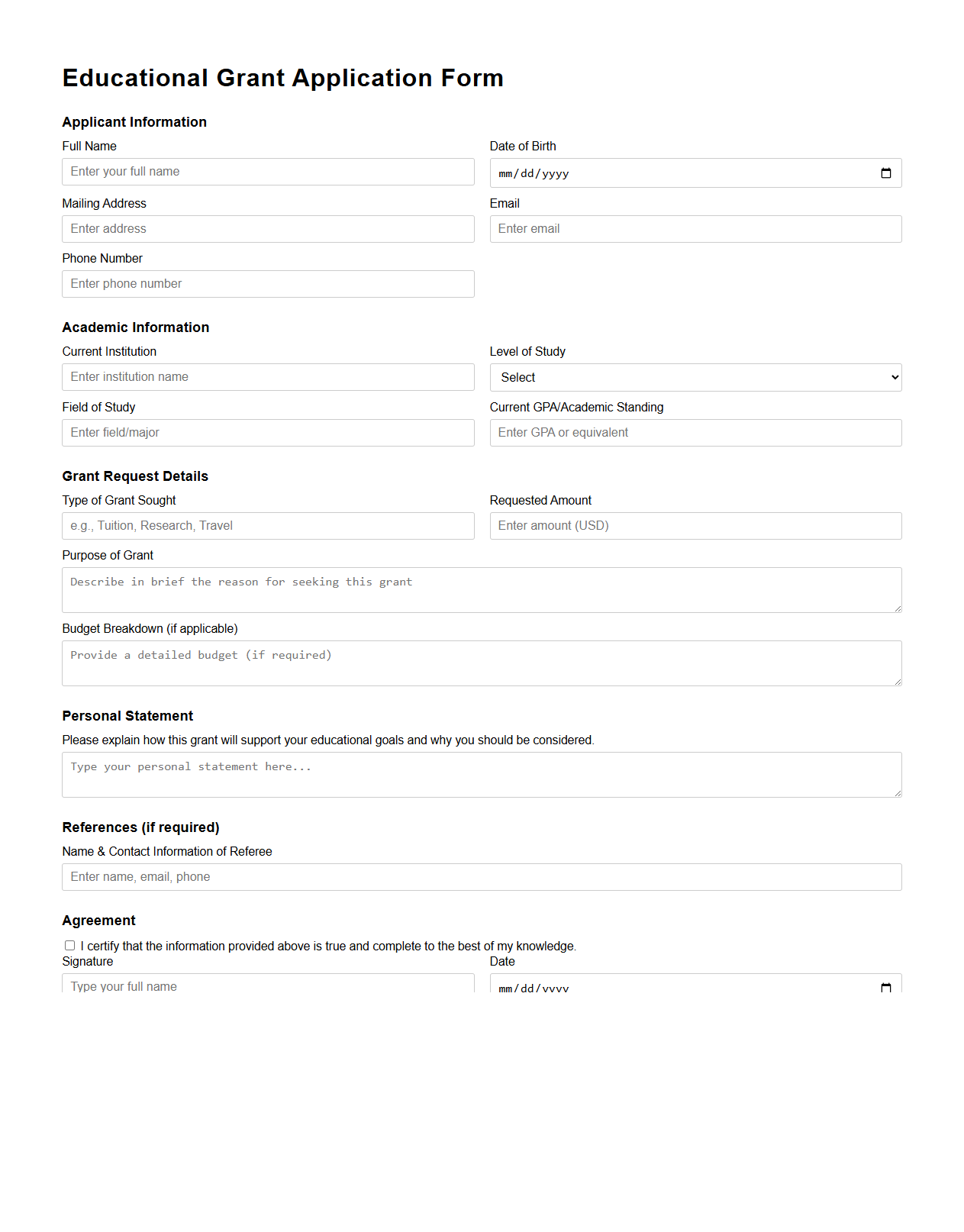Image resolution: width=964 pixels, height=1232 pixels.
Task: Select the Budget Breakdown textarea
Action: 482,663
